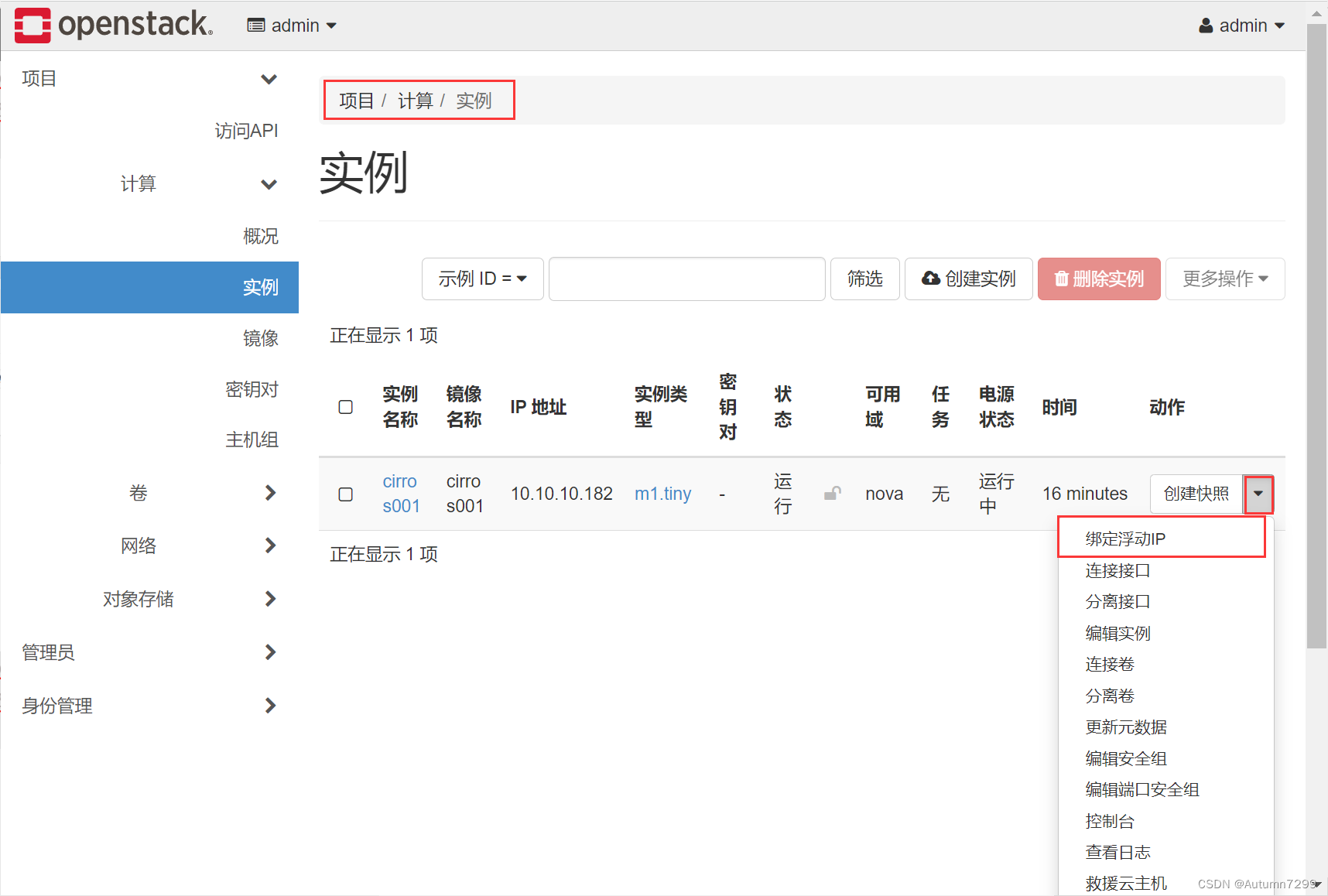Select all instances with header checkbox
This screenshot has width=1328, height=896.
point(346,407)
